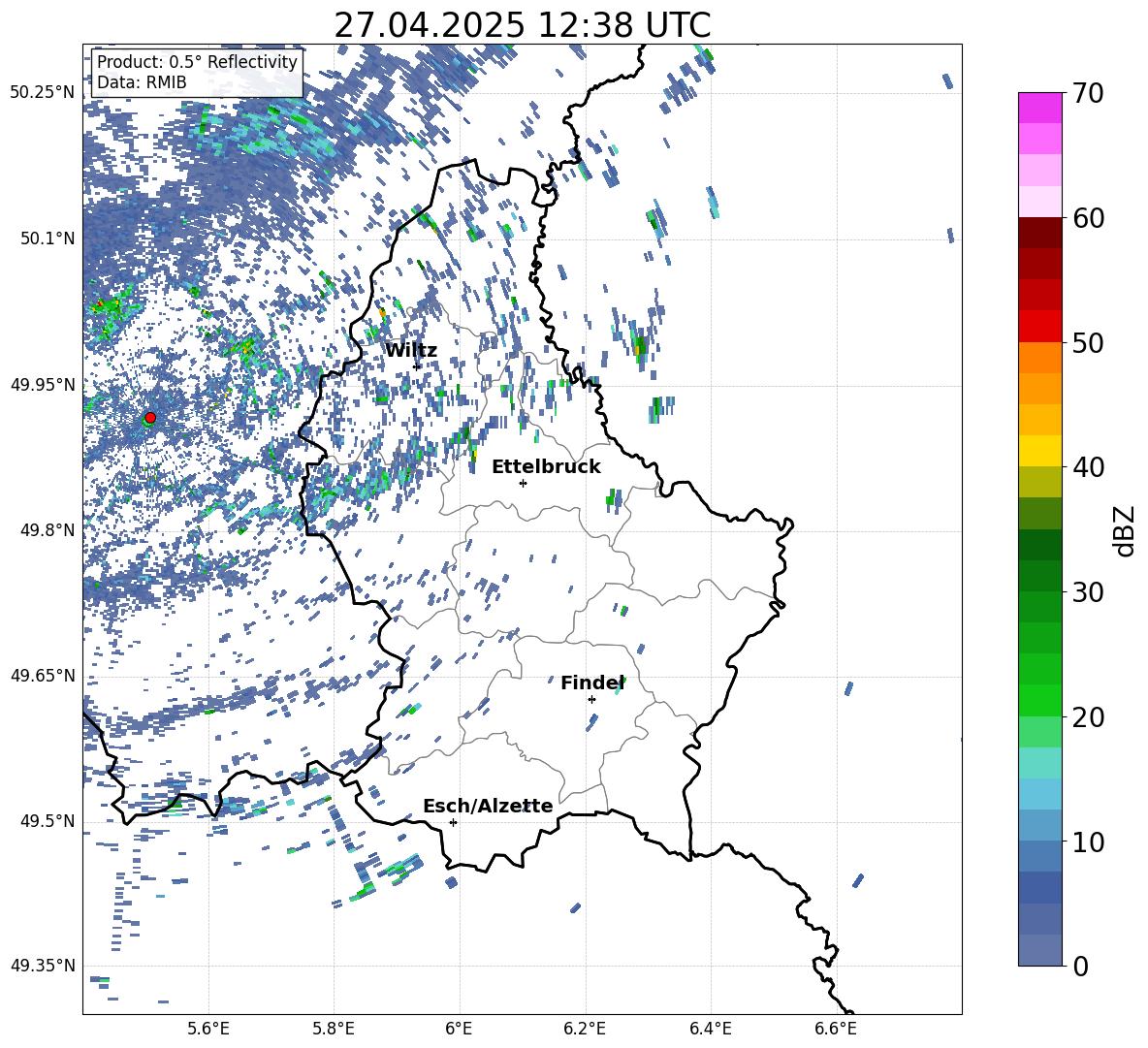Image resolution: width=1148 pixels, height=1048 pixels.
Task: Click the red radar site marker
Action: (150, 418)
